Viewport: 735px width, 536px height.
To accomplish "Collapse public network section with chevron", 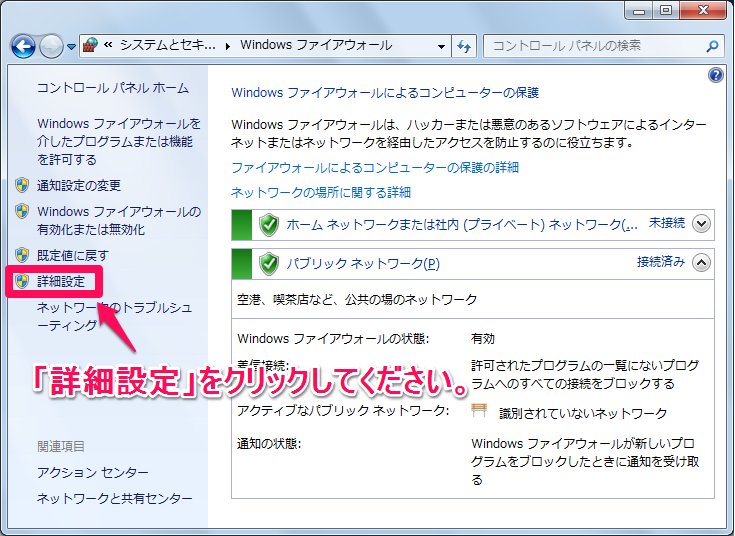I will (702, 263).
